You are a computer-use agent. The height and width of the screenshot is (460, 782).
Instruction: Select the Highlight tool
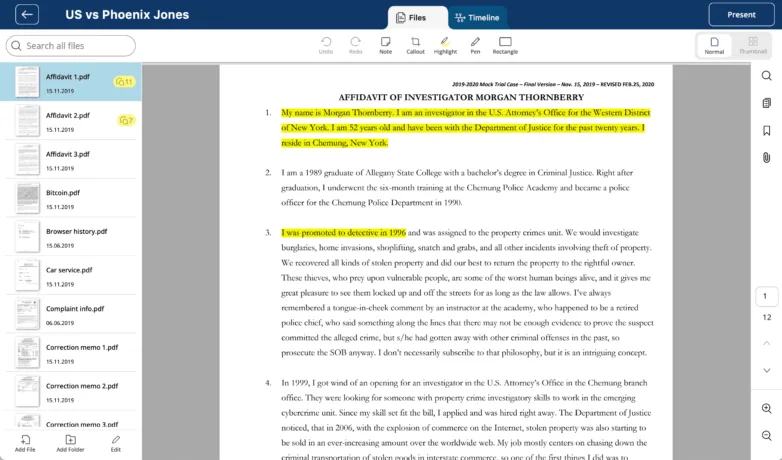[x=445, y=44]
